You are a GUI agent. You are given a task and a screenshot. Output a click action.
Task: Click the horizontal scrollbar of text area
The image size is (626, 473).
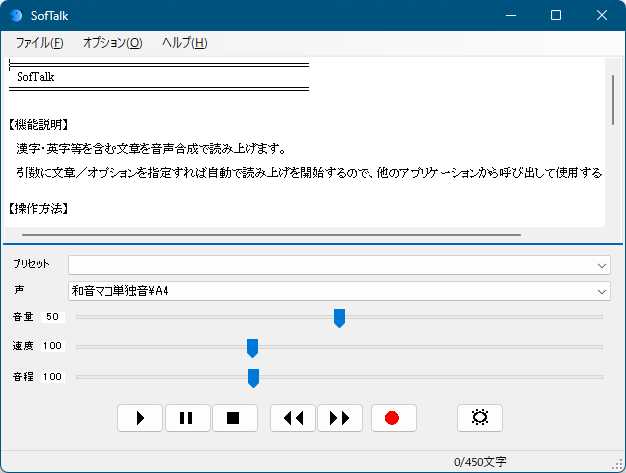click(x=271, y=235)
